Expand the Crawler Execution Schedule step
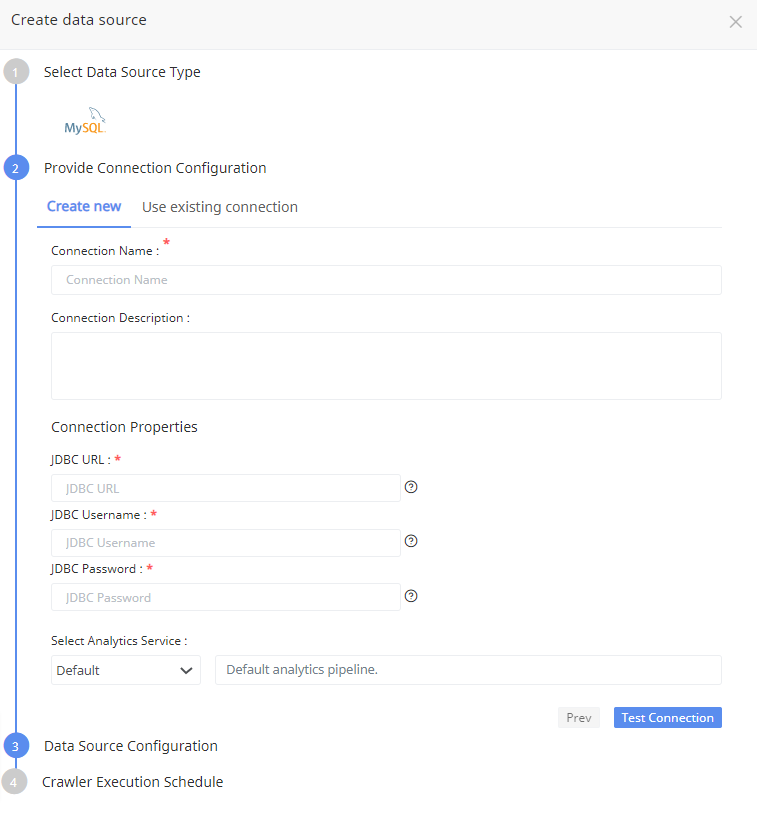Viewport: 757px width, 820px height. tap(133, 782)
